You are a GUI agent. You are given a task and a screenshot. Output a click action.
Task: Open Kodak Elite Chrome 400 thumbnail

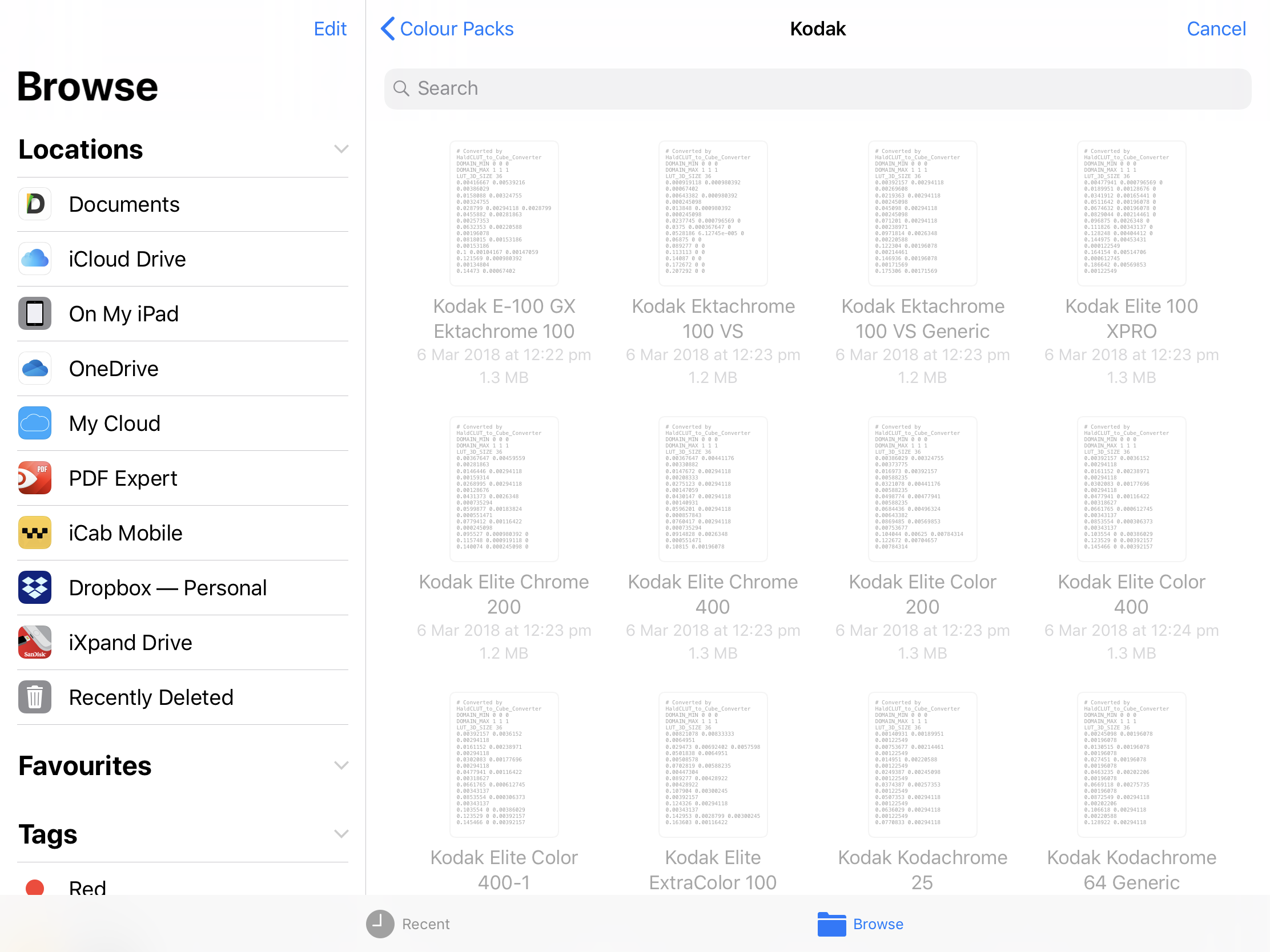713,489
